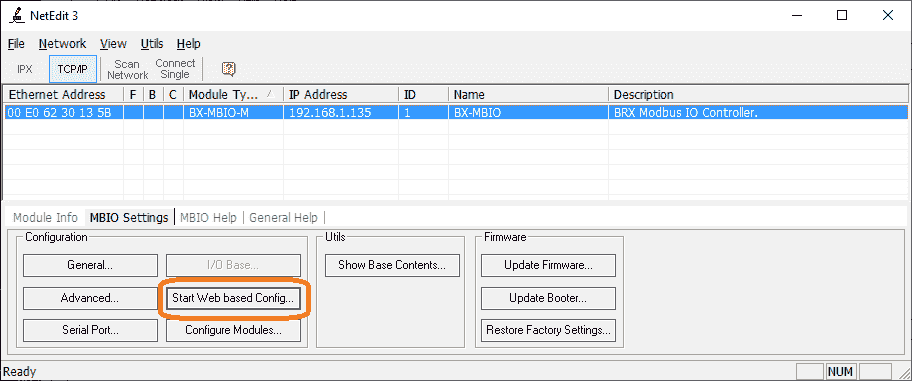Select the TCP/IP protocol toolbar button
Viewport: 912px width, 381px height.
(x=73, y=69)
